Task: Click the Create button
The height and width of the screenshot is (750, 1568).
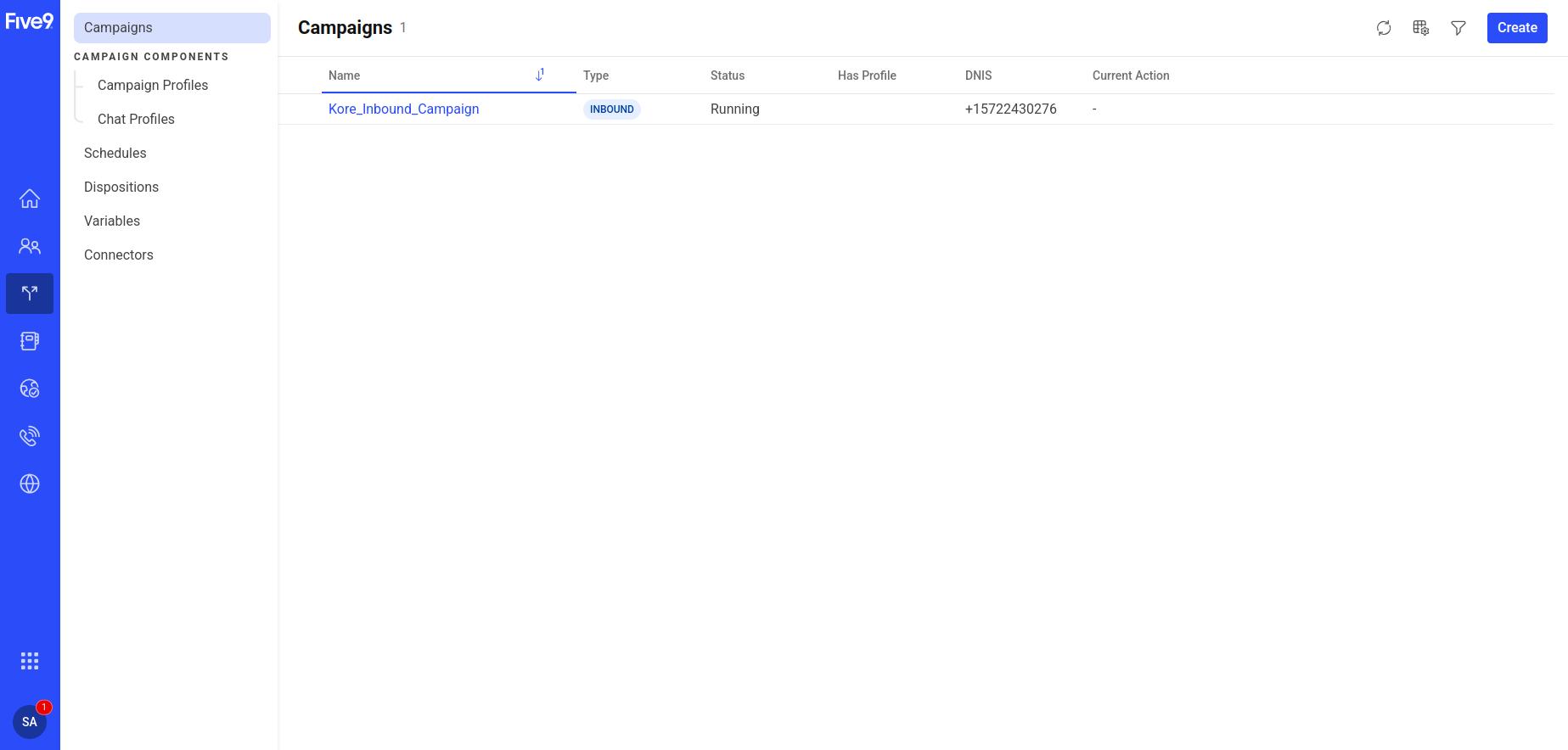Action: pos(1517,28)
